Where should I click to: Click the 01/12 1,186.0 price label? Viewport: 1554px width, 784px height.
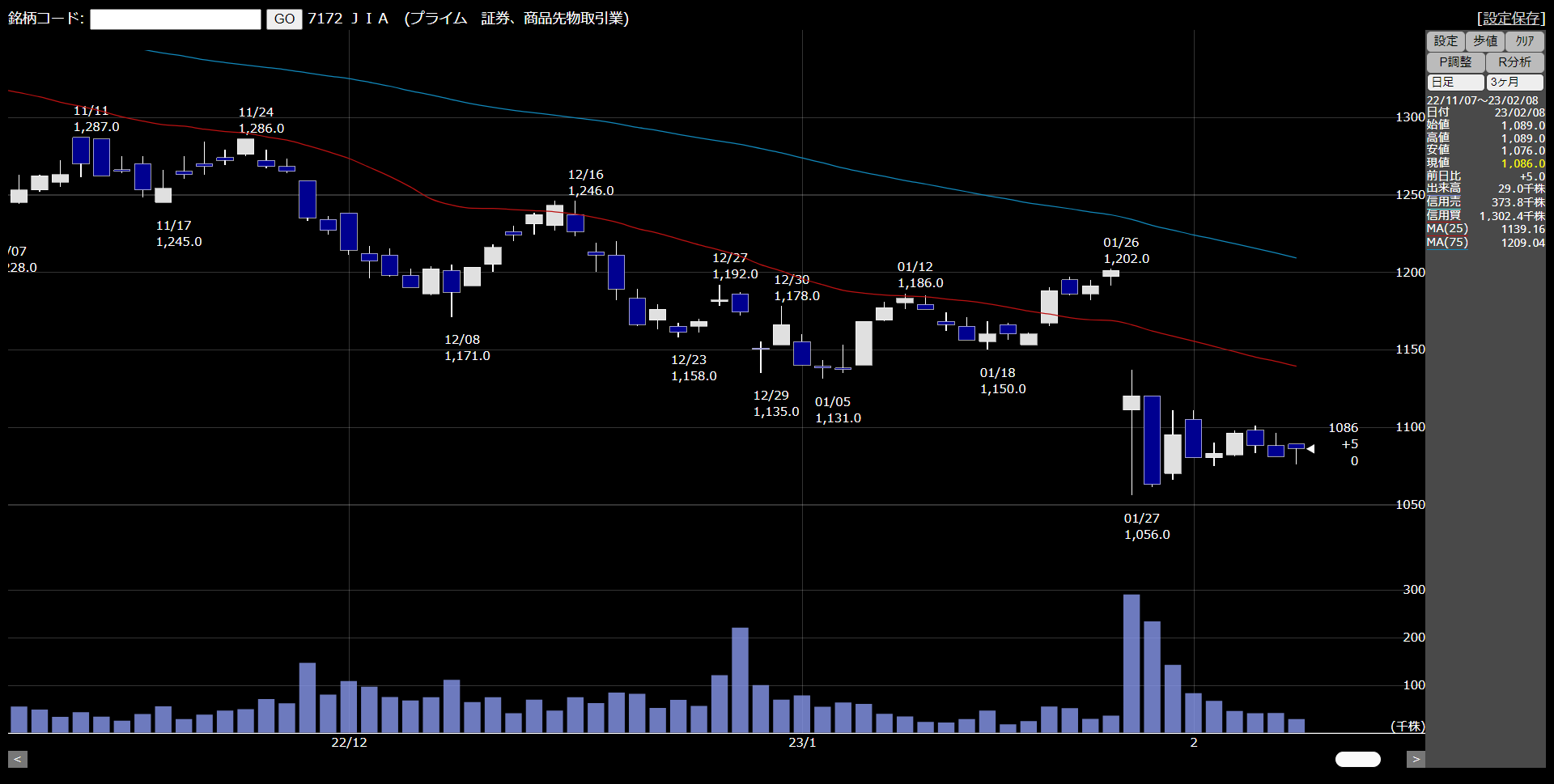click(x=920, y=275)
